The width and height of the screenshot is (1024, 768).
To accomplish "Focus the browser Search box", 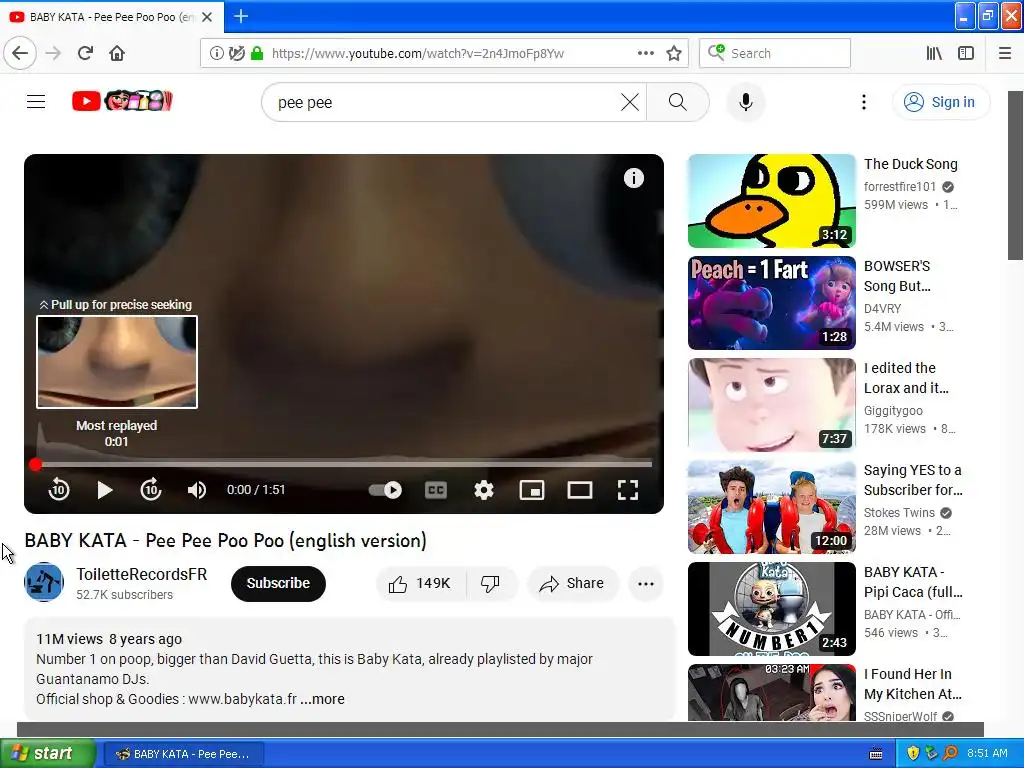I will click(775, 53).
